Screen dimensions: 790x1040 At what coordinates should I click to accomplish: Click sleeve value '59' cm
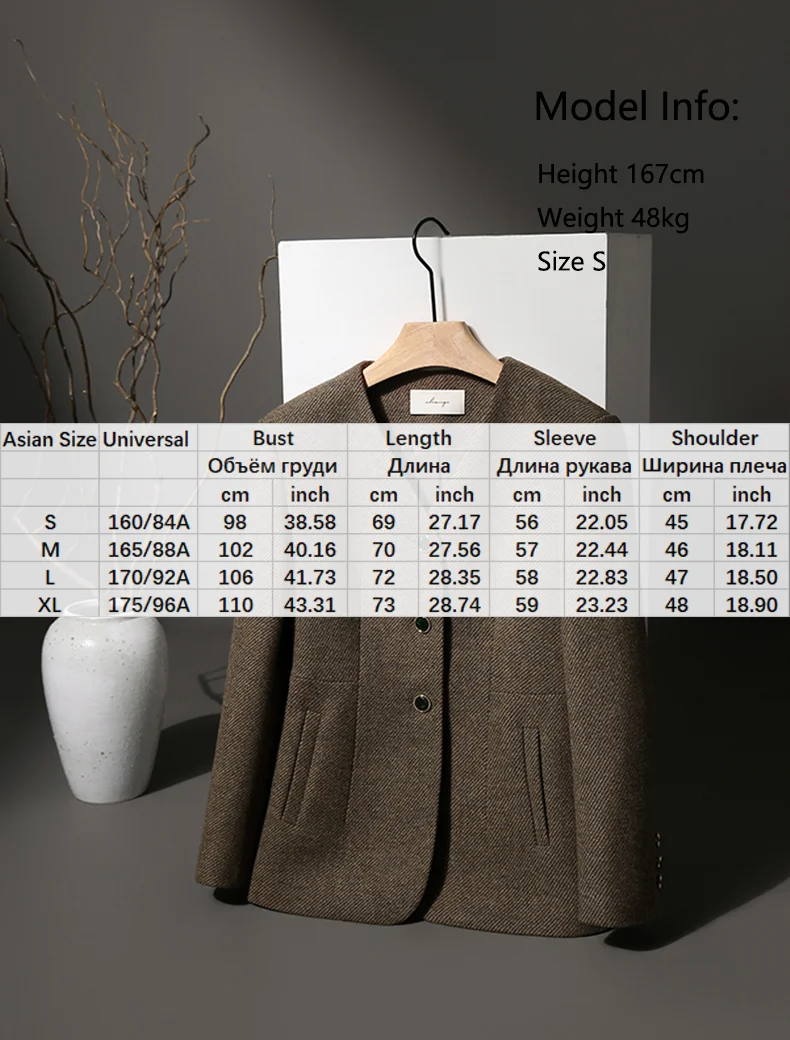[527, 605]
